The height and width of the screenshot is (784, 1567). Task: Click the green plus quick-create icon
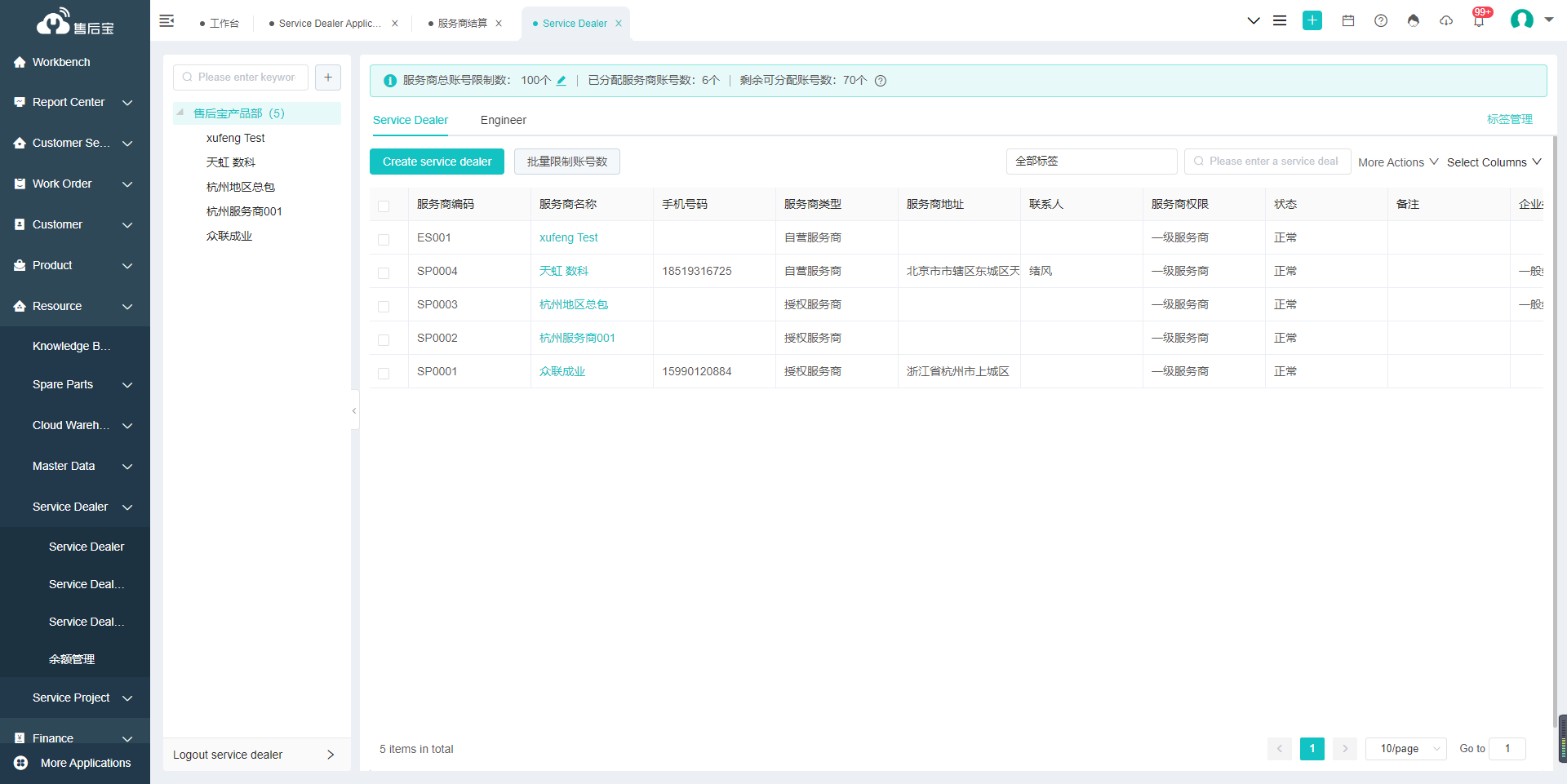1312,21
